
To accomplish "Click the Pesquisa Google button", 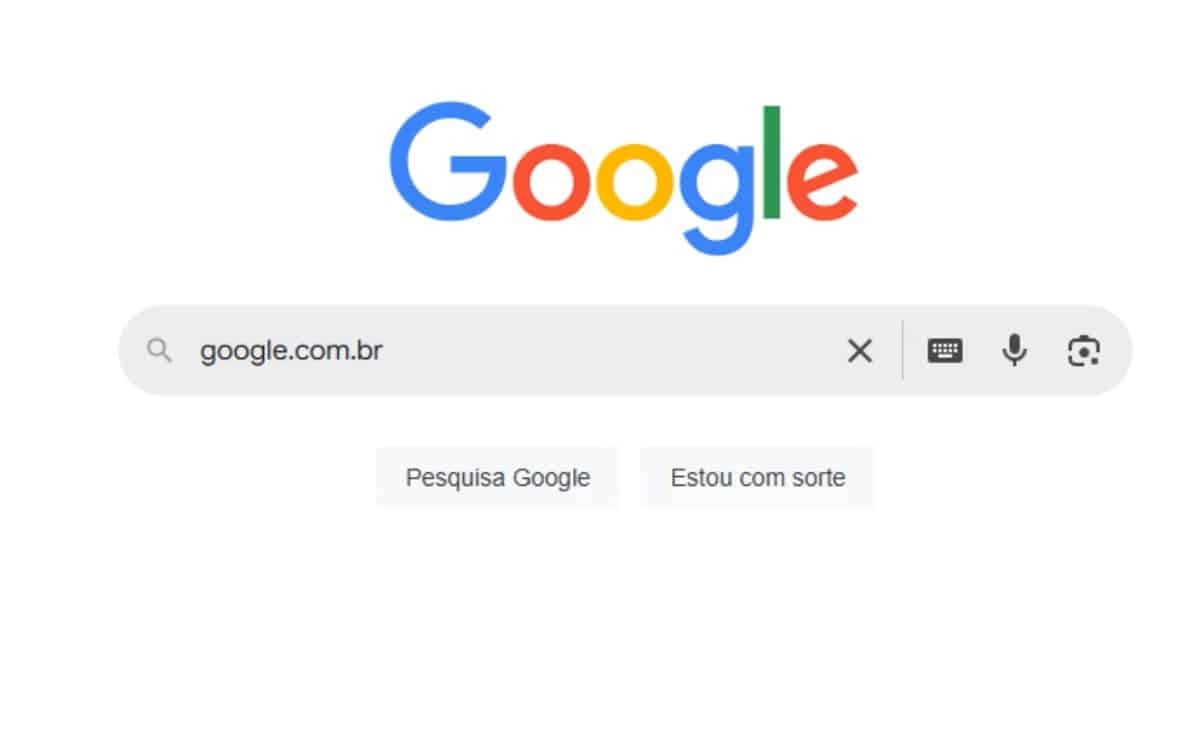I will pos(498,478).
